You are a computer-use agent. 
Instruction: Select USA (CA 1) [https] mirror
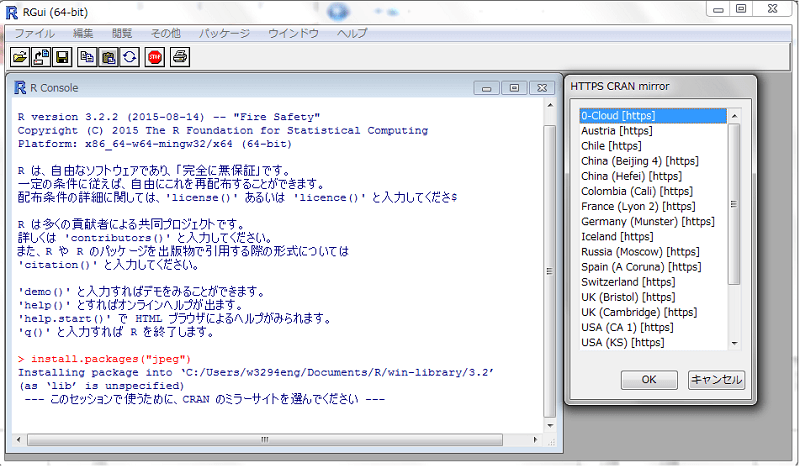click(653, 328)
